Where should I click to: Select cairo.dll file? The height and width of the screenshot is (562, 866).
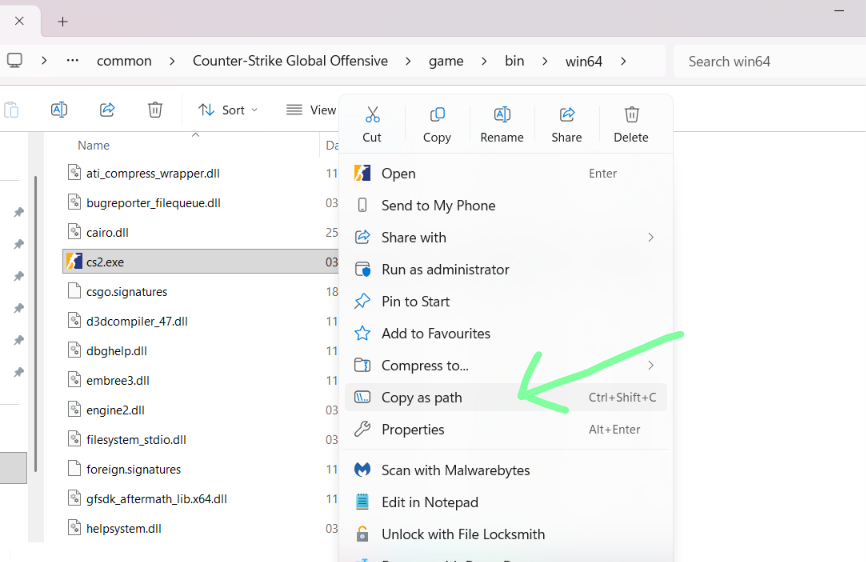pos(107,232)
